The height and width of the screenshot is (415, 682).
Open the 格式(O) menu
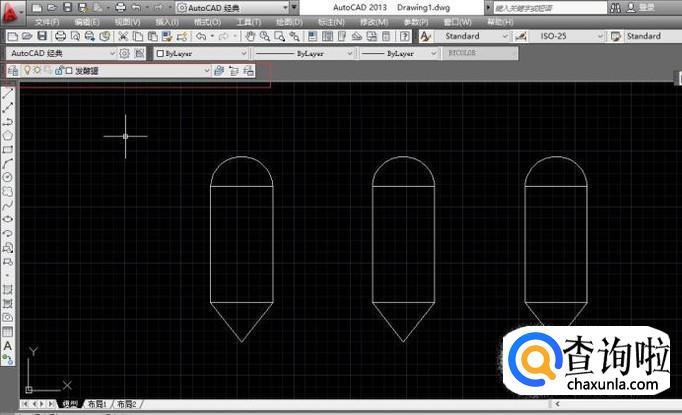click(208, 21)
